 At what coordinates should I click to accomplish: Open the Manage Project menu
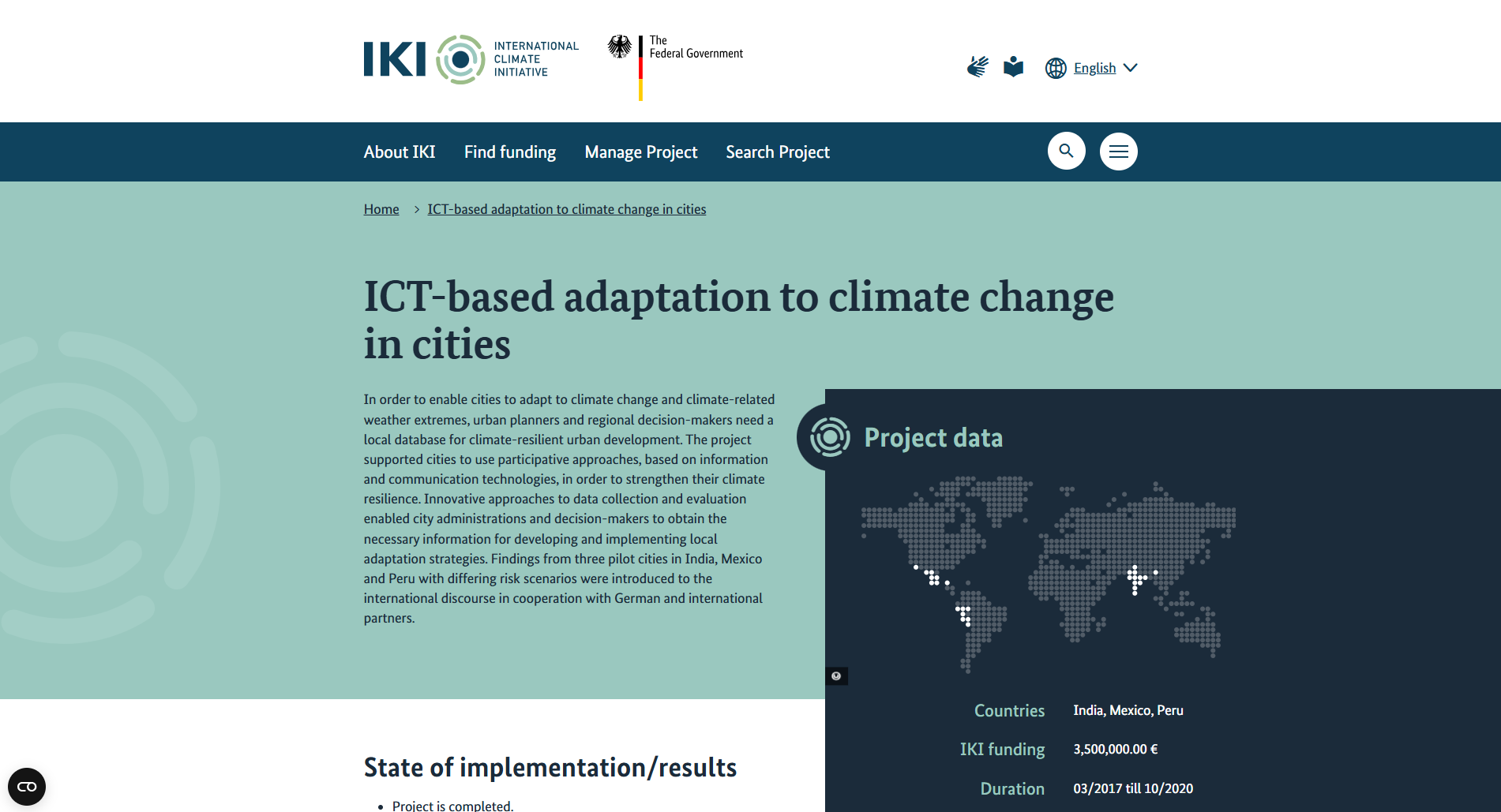[641, 152]
